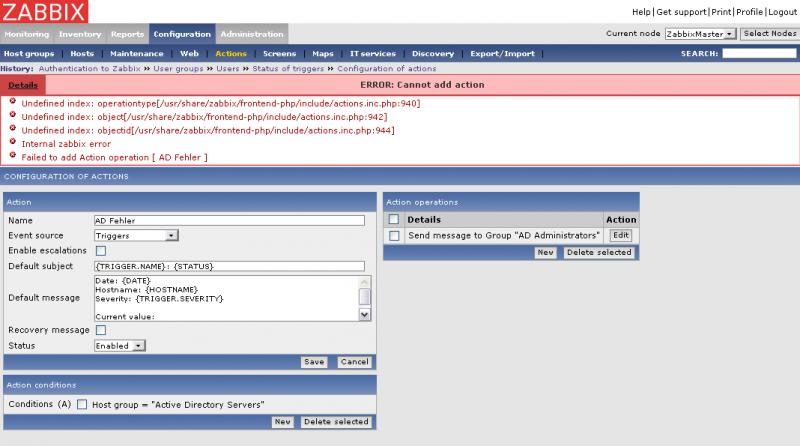The height and width of the screenshot is (446, 800).
Task: Click Edit for the Send message operation
Action: 620,235
